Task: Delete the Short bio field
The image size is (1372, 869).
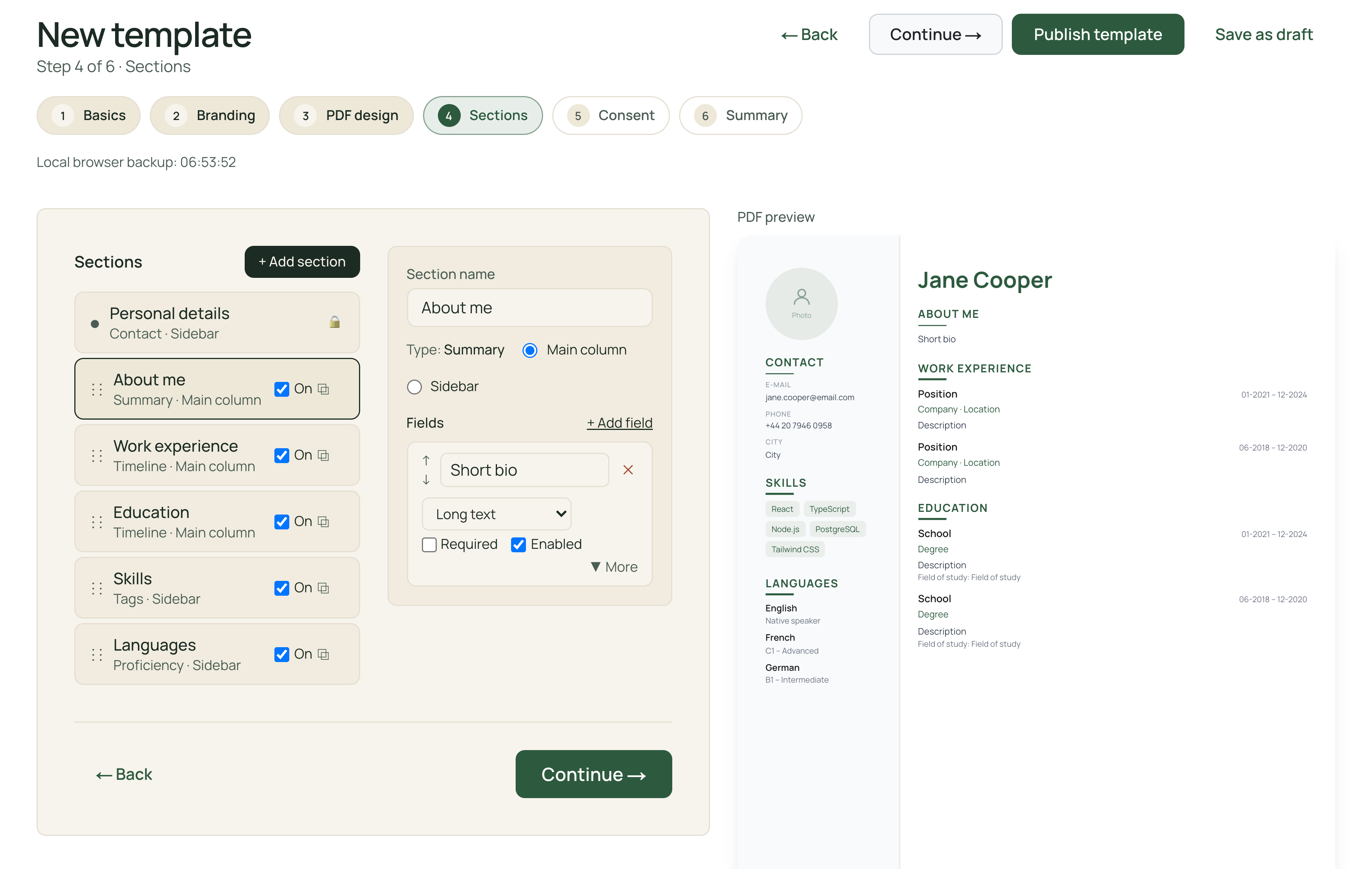Action: click(x=628, y=470)
